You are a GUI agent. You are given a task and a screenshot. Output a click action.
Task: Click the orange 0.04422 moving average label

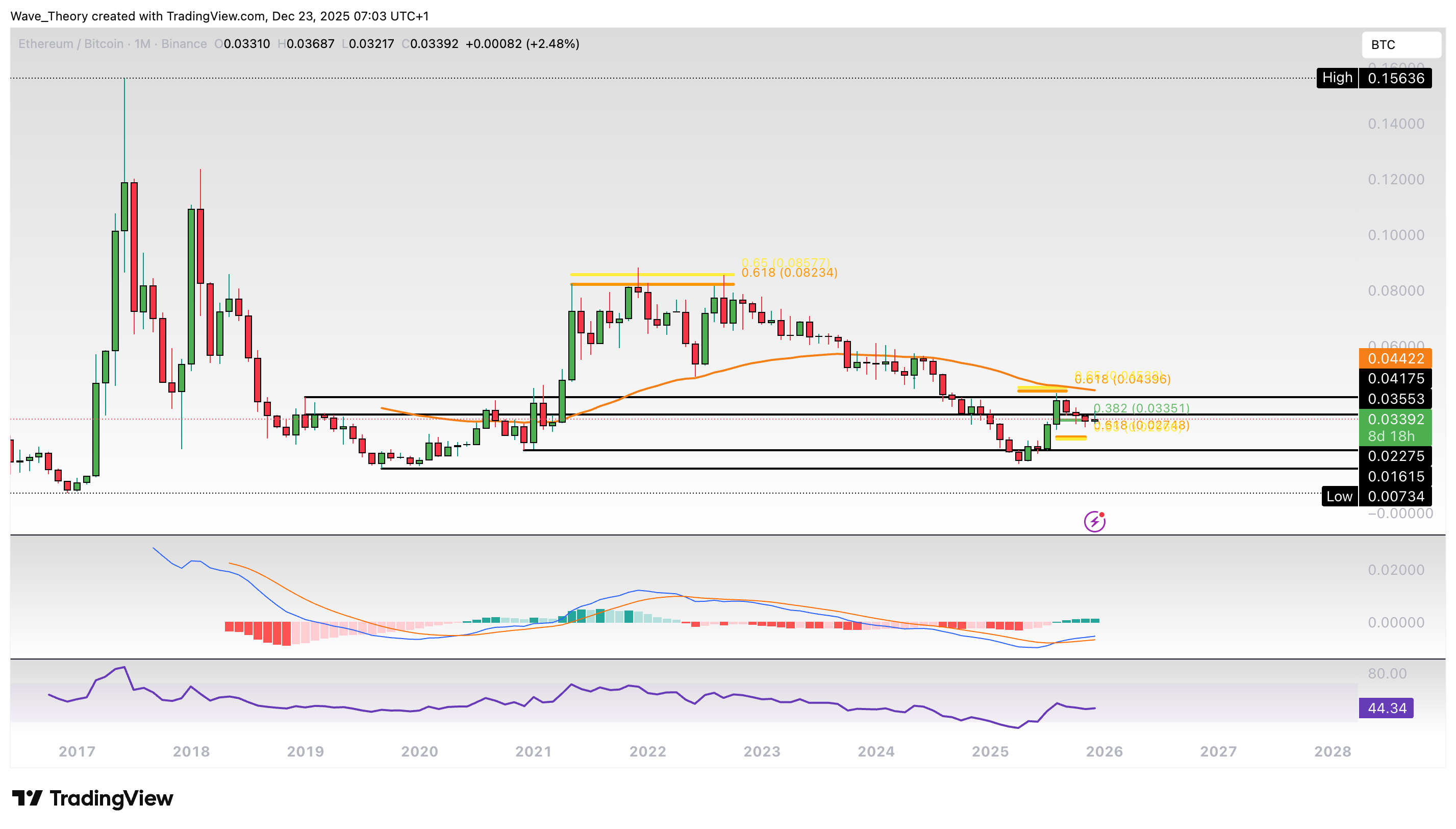pyautogui.click(x=1395, y=359)
